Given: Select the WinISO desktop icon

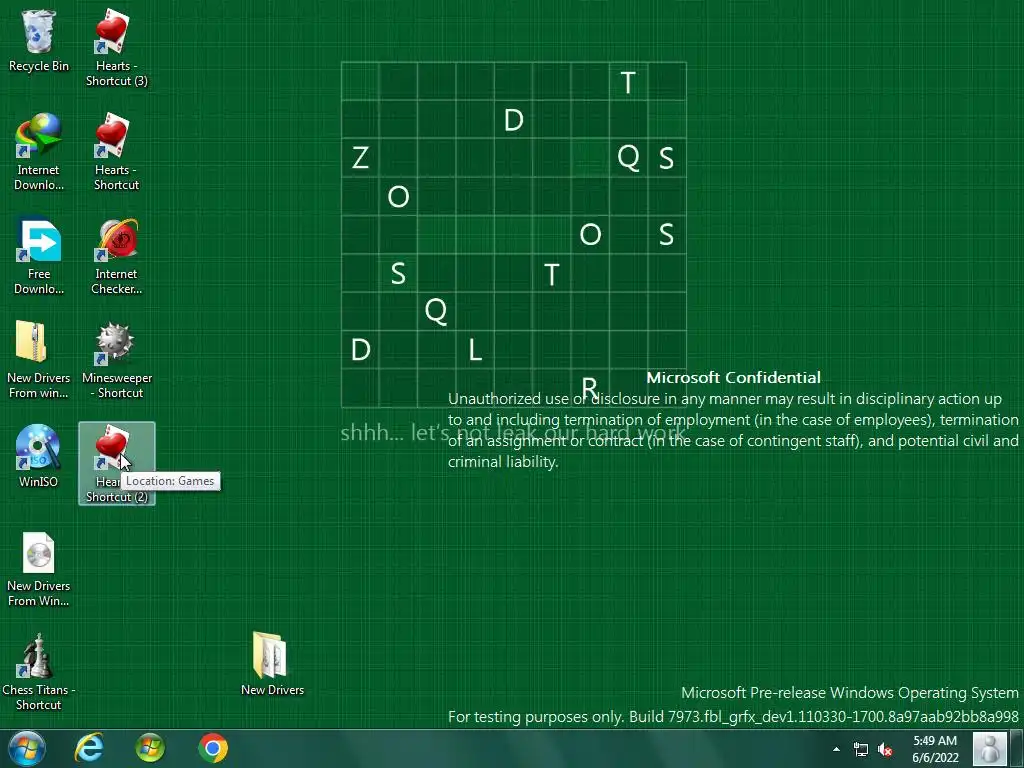Looking at the screenshot, I should [x=39, y=456].
